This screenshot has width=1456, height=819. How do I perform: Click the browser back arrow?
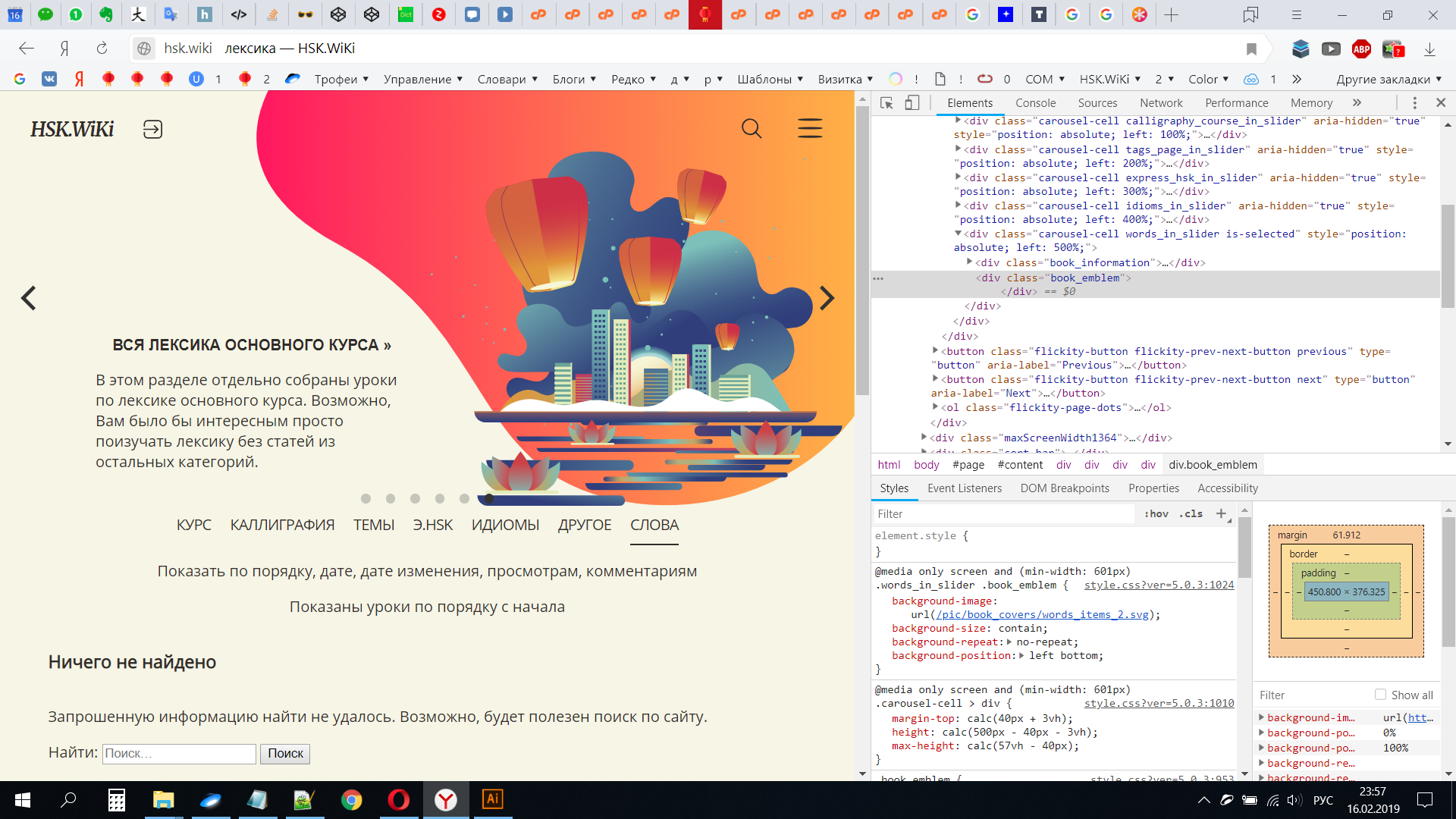(x=27, y=49)
